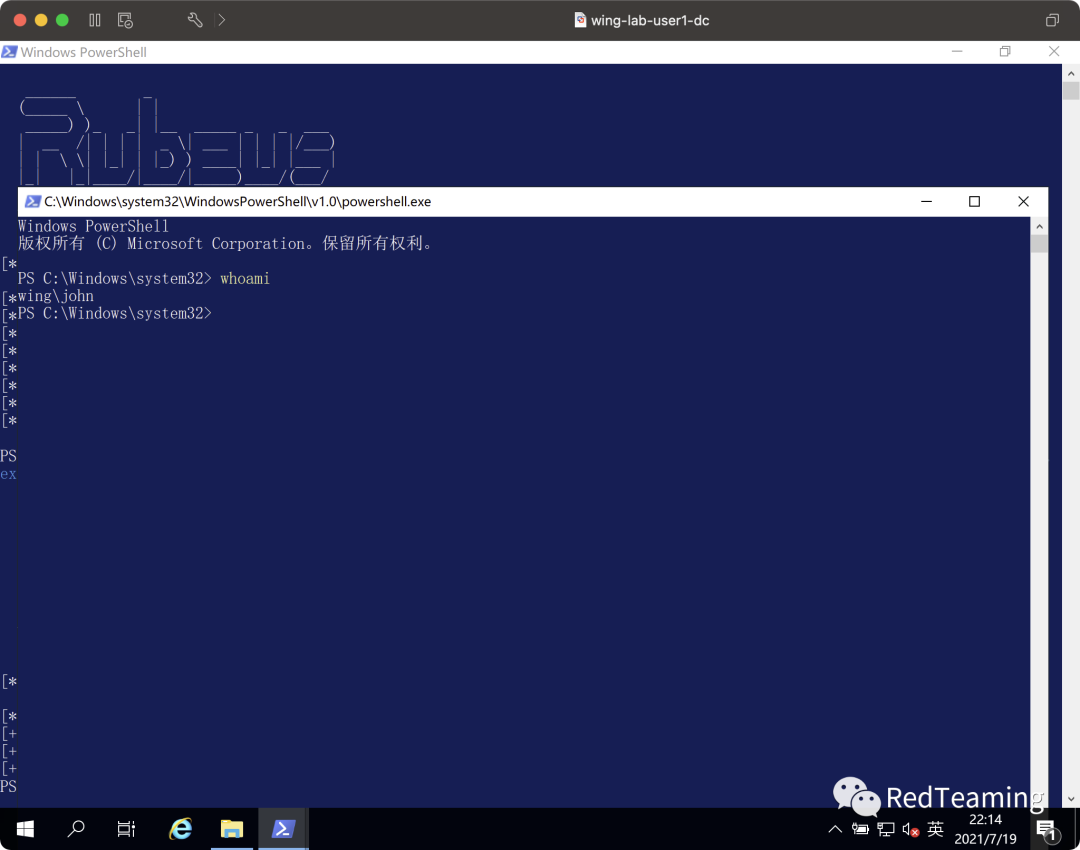Launch Internet Explorer from the taskbar
This screenshot has height=850, width=1080.
tap(180, 829)
